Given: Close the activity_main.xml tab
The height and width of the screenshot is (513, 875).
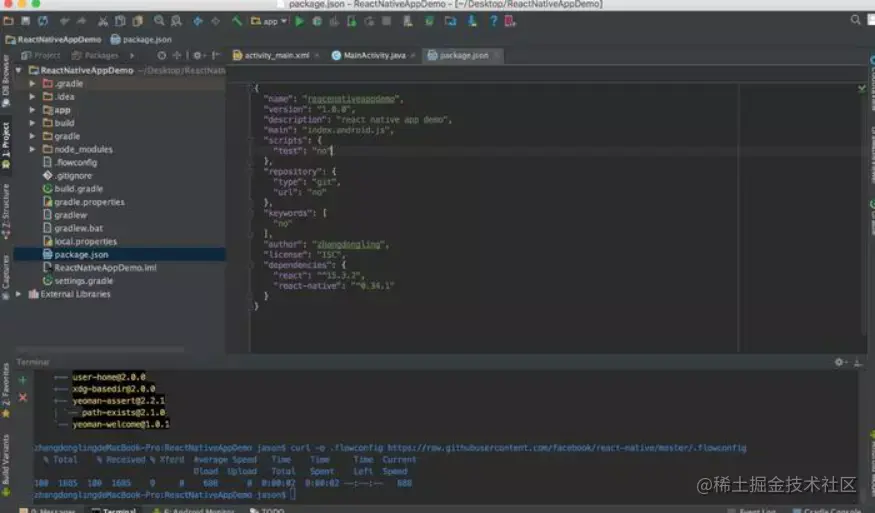Looking at the screenshot, I should point(317,55).
